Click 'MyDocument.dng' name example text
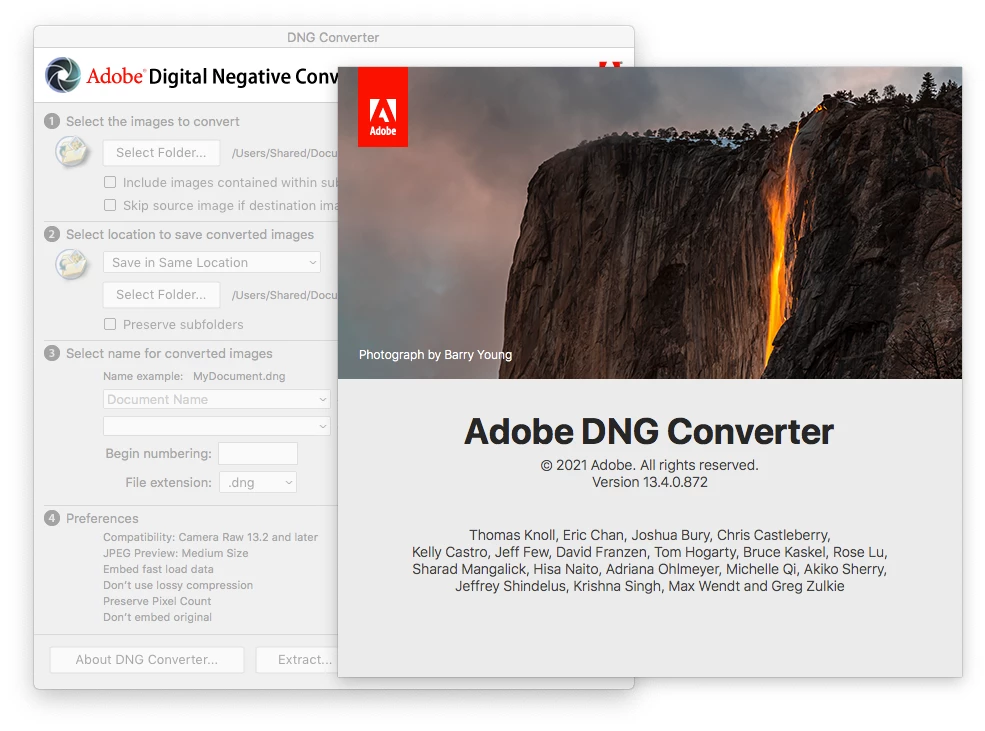This screenshot has width=985, height=731. 239,376
